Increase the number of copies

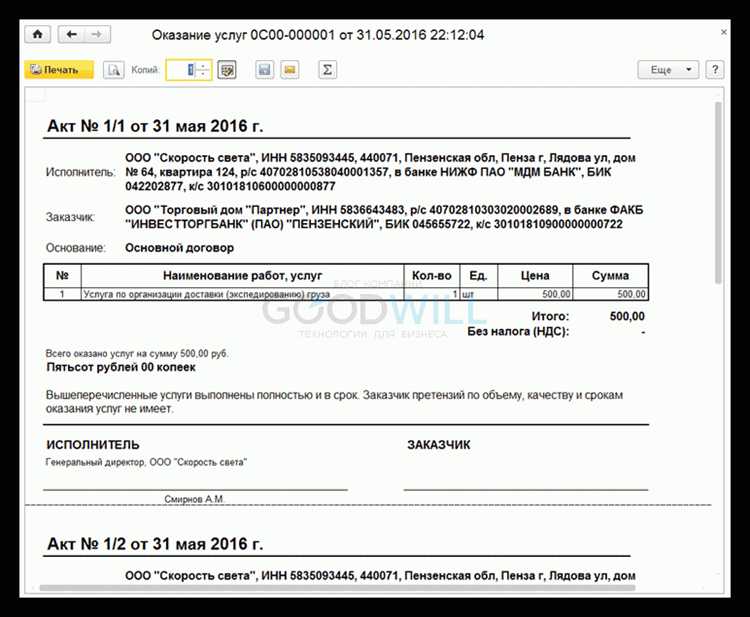pos(203,66)
